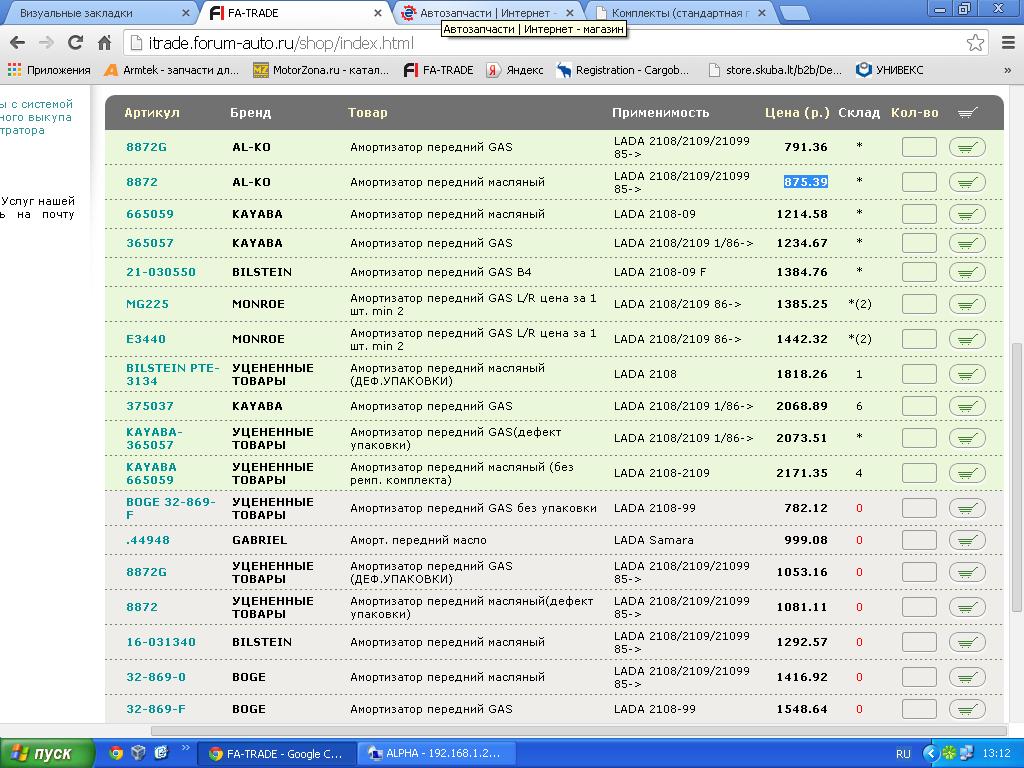The height and width of the screenshot is (768, 1024).
Task: Add BILSTEIN 21-030550 to cart
Action: 967,272
